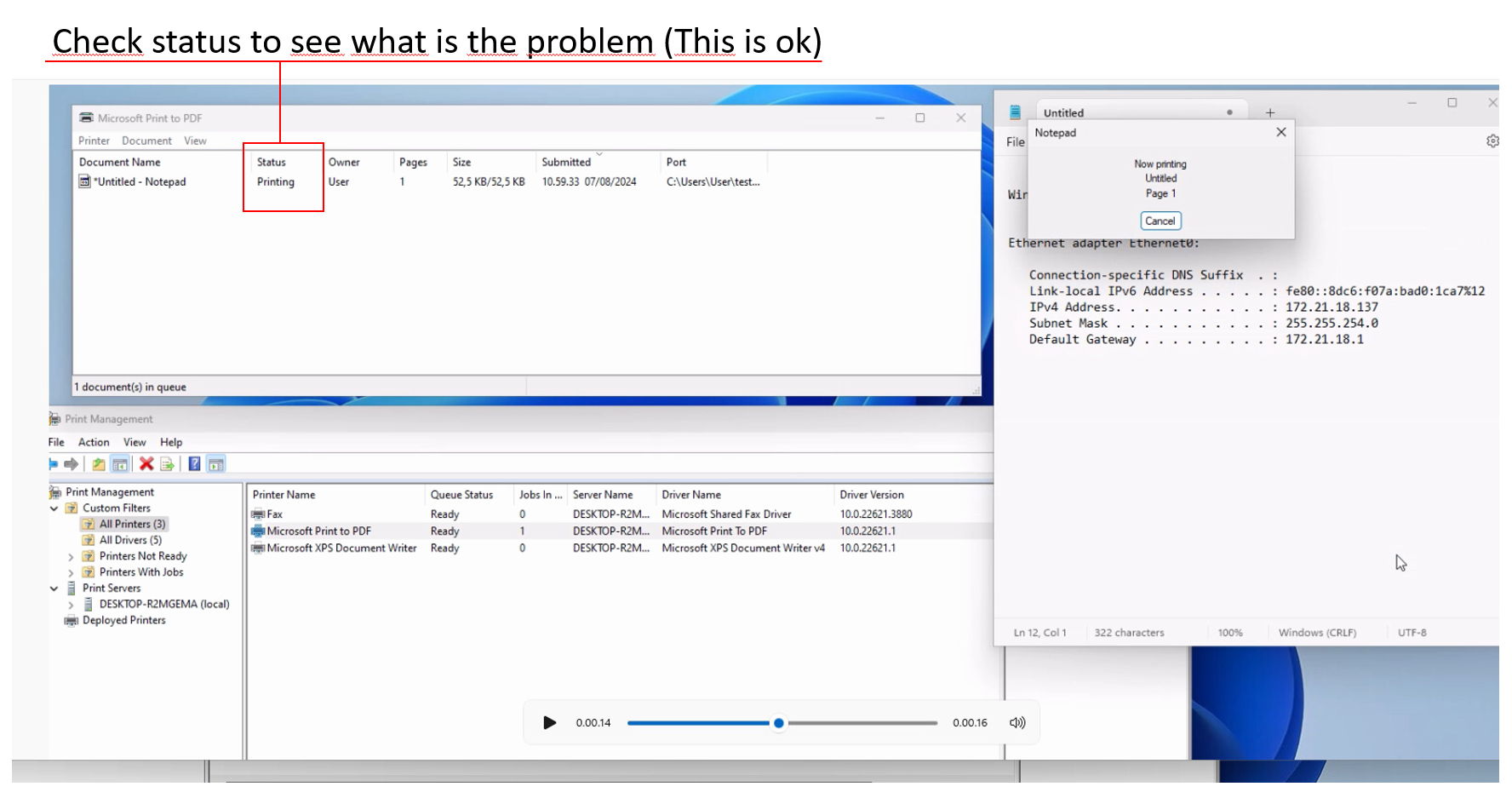
Task: Expand the DESKTOP-R2MGEMA (local) server node
Action: pyautogui.click(x=71, y=605)
